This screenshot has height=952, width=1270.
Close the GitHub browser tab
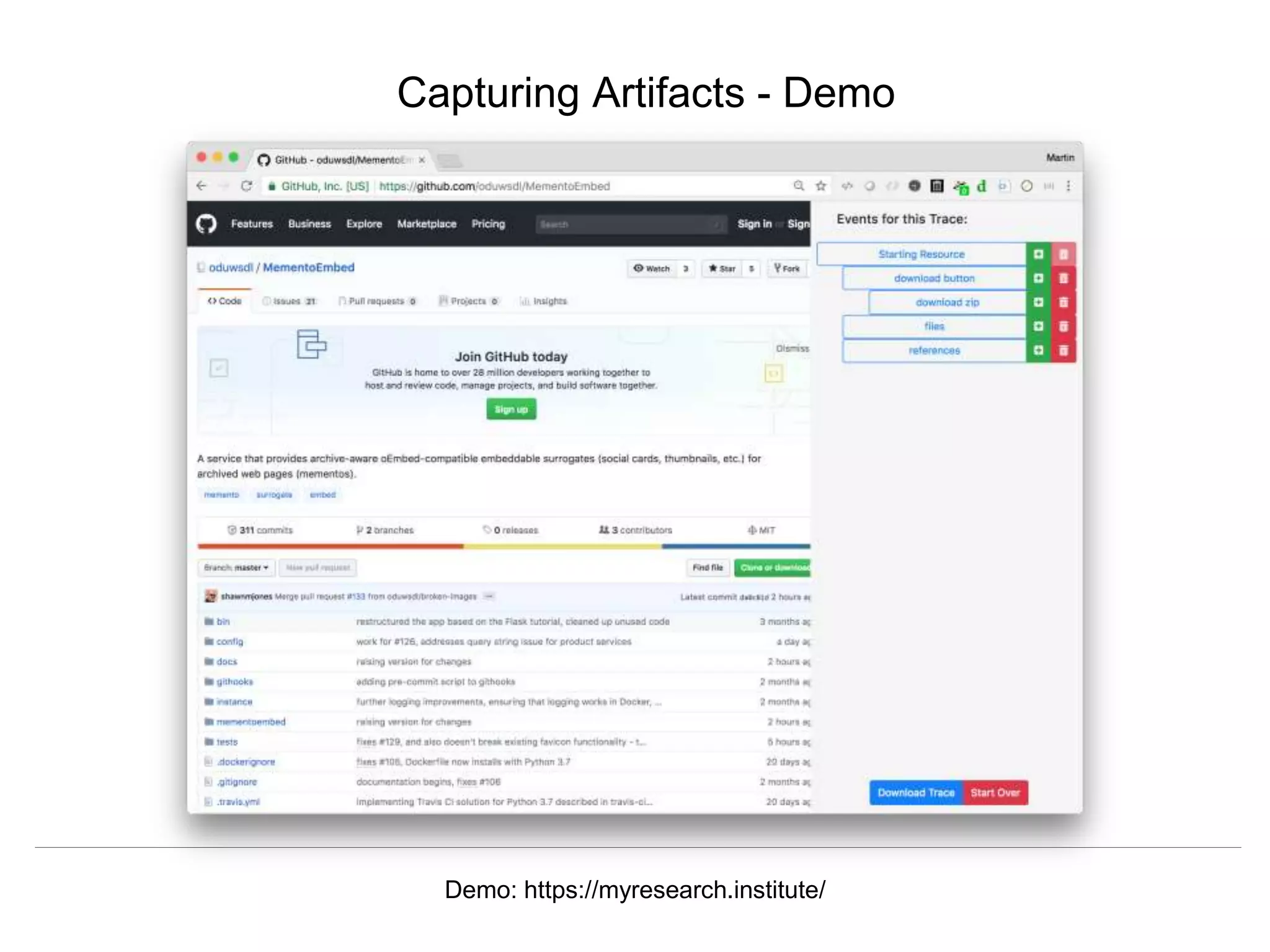(x=422, y=160)
